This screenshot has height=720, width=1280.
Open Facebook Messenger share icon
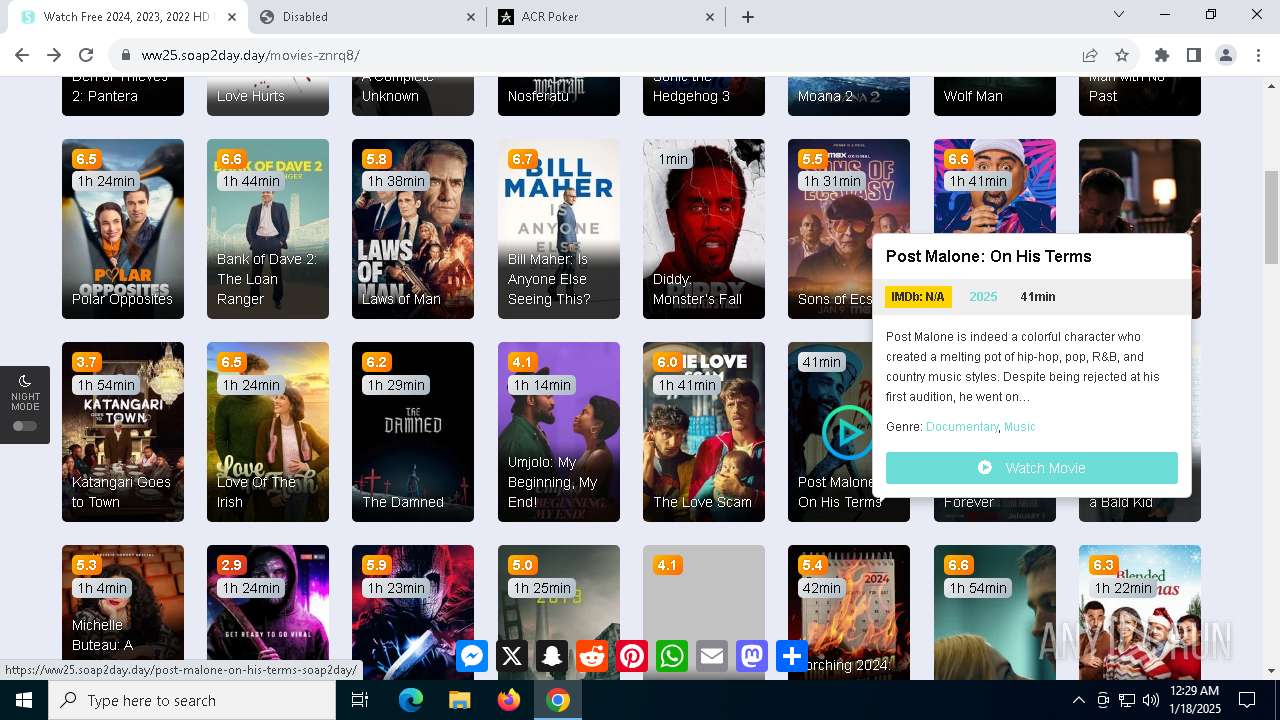(x=472, y=656)
